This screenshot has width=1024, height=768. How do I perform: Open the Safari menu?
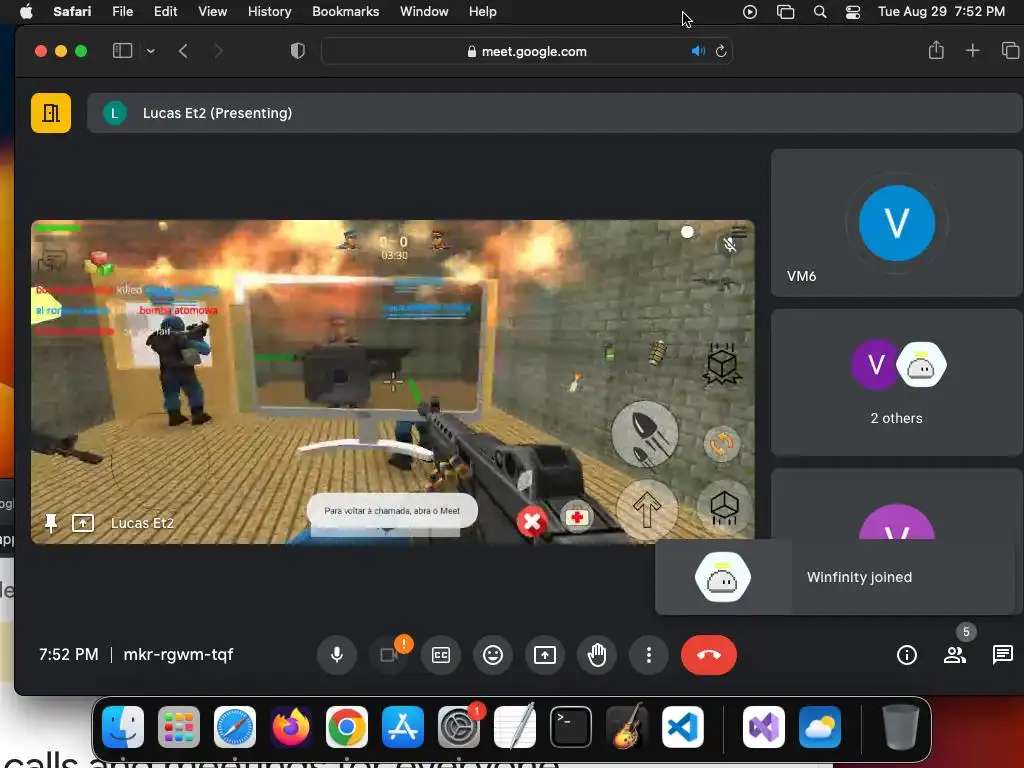(72, 12)
